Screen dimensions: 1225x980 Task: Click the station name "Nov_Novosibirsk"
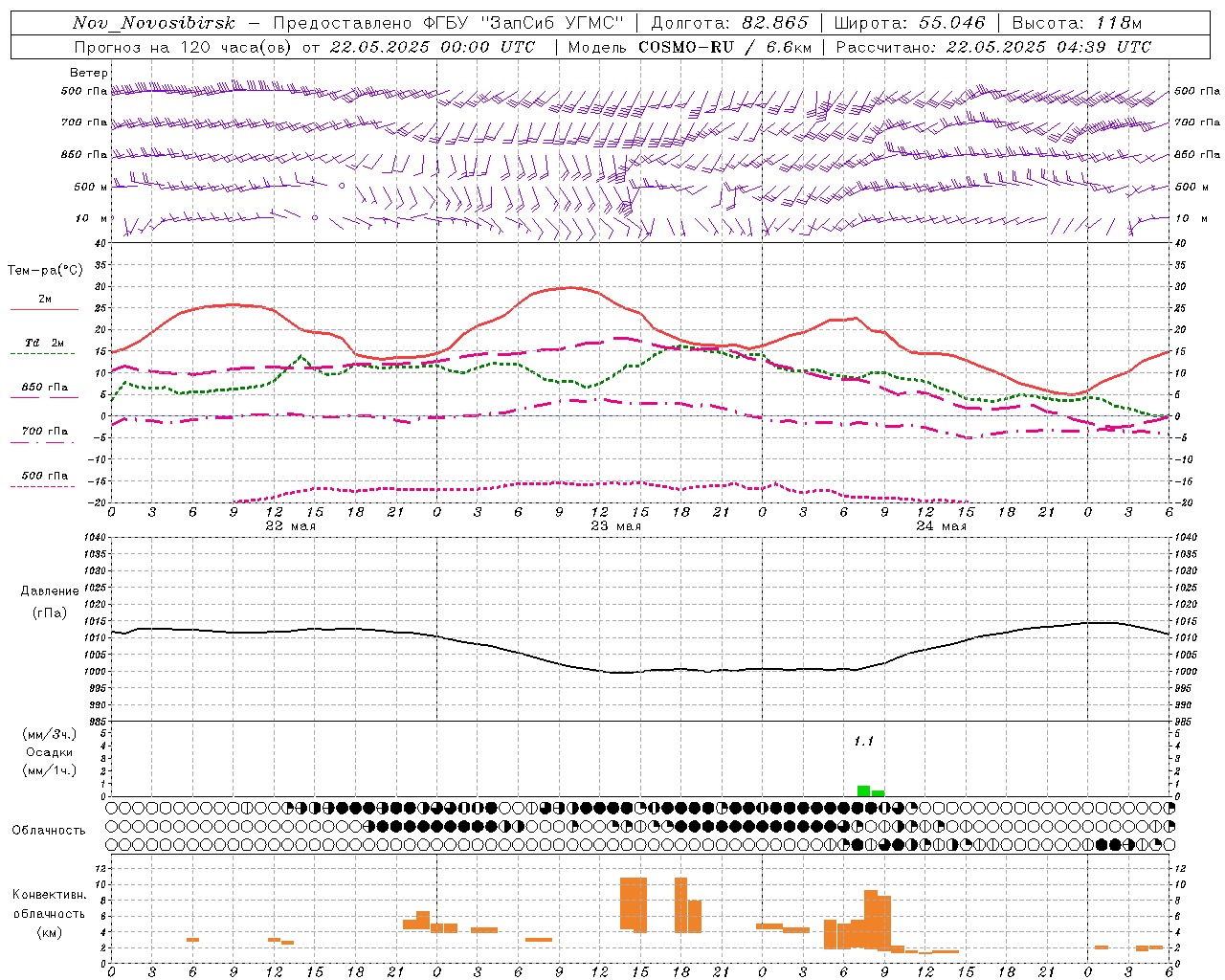154,23
